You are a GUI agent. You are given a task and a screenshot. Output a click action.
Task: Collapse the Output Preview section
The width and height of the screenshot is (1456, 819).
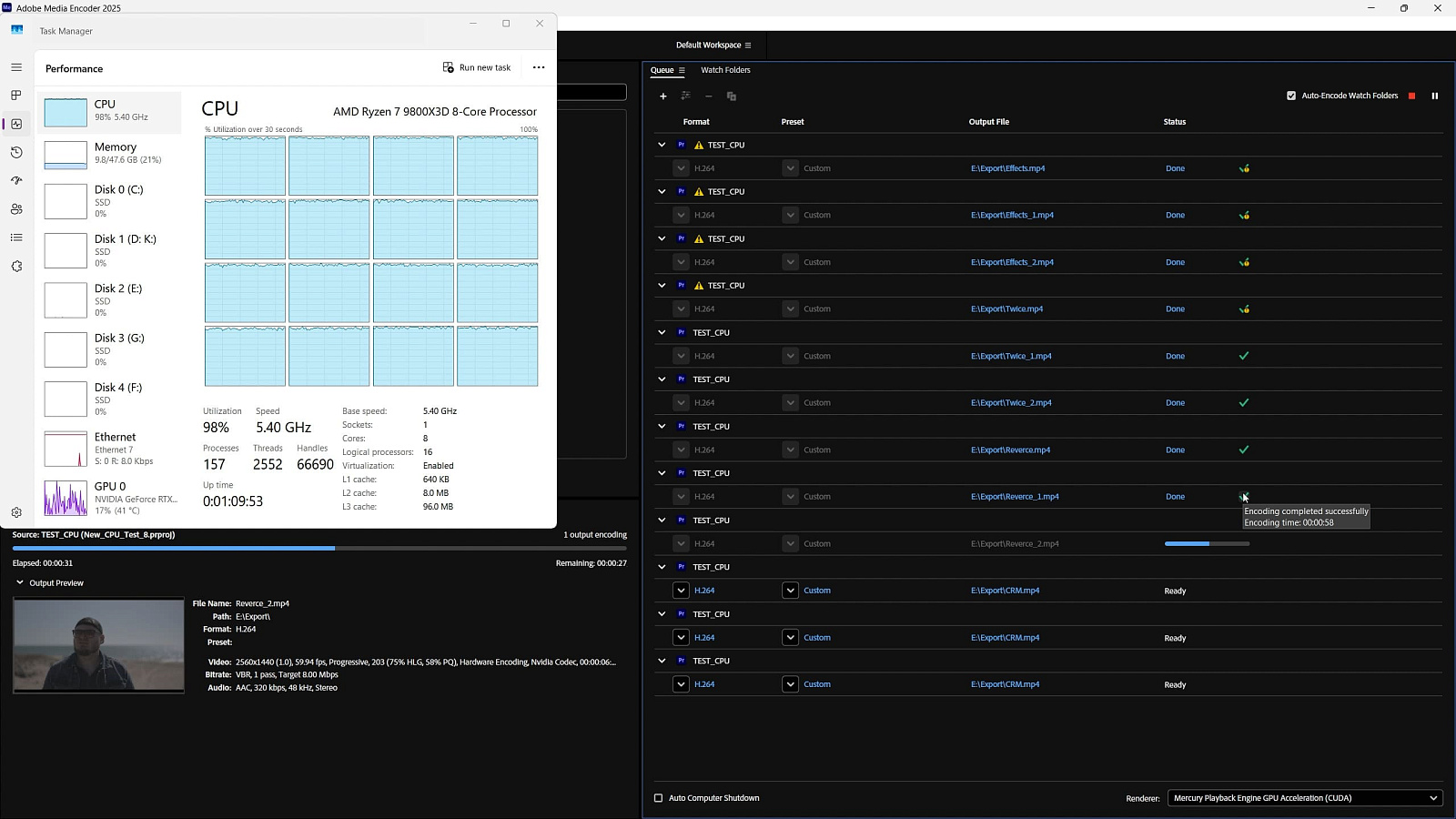(x=19, y=582)
